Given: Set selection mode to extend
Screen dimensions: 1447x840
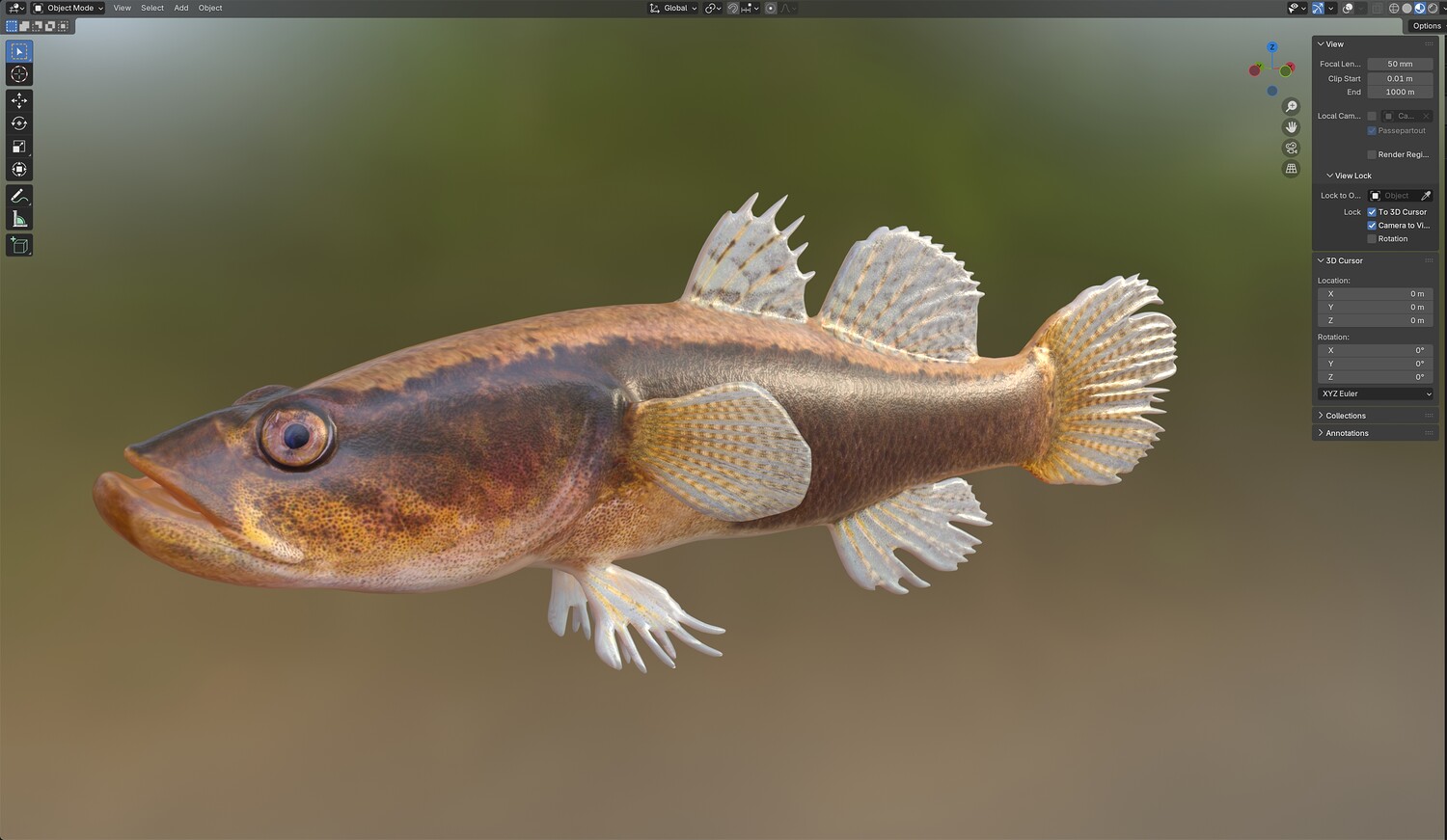Looking at the screenshot, I should (25, 26).
